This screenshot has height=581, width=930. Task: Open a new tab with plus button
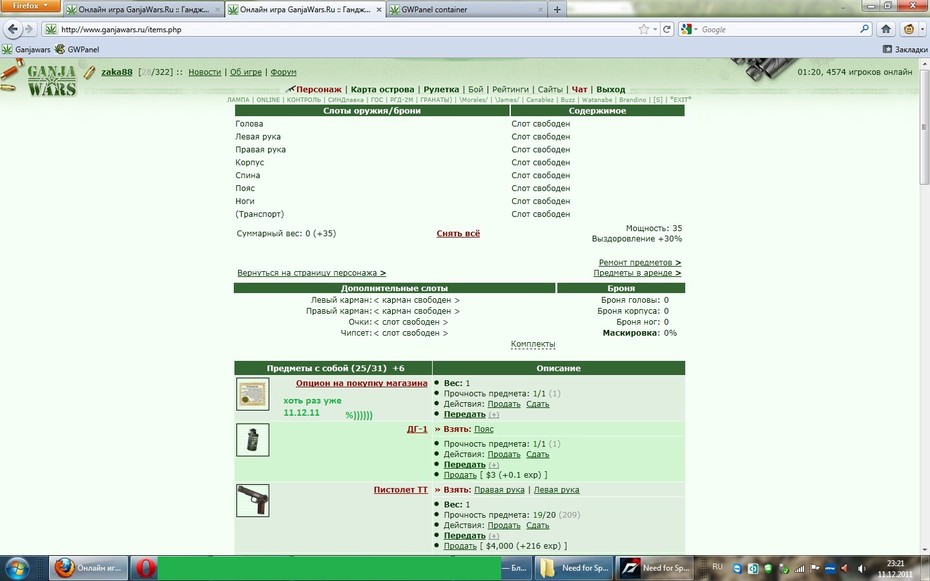click(x=557, y=9)
